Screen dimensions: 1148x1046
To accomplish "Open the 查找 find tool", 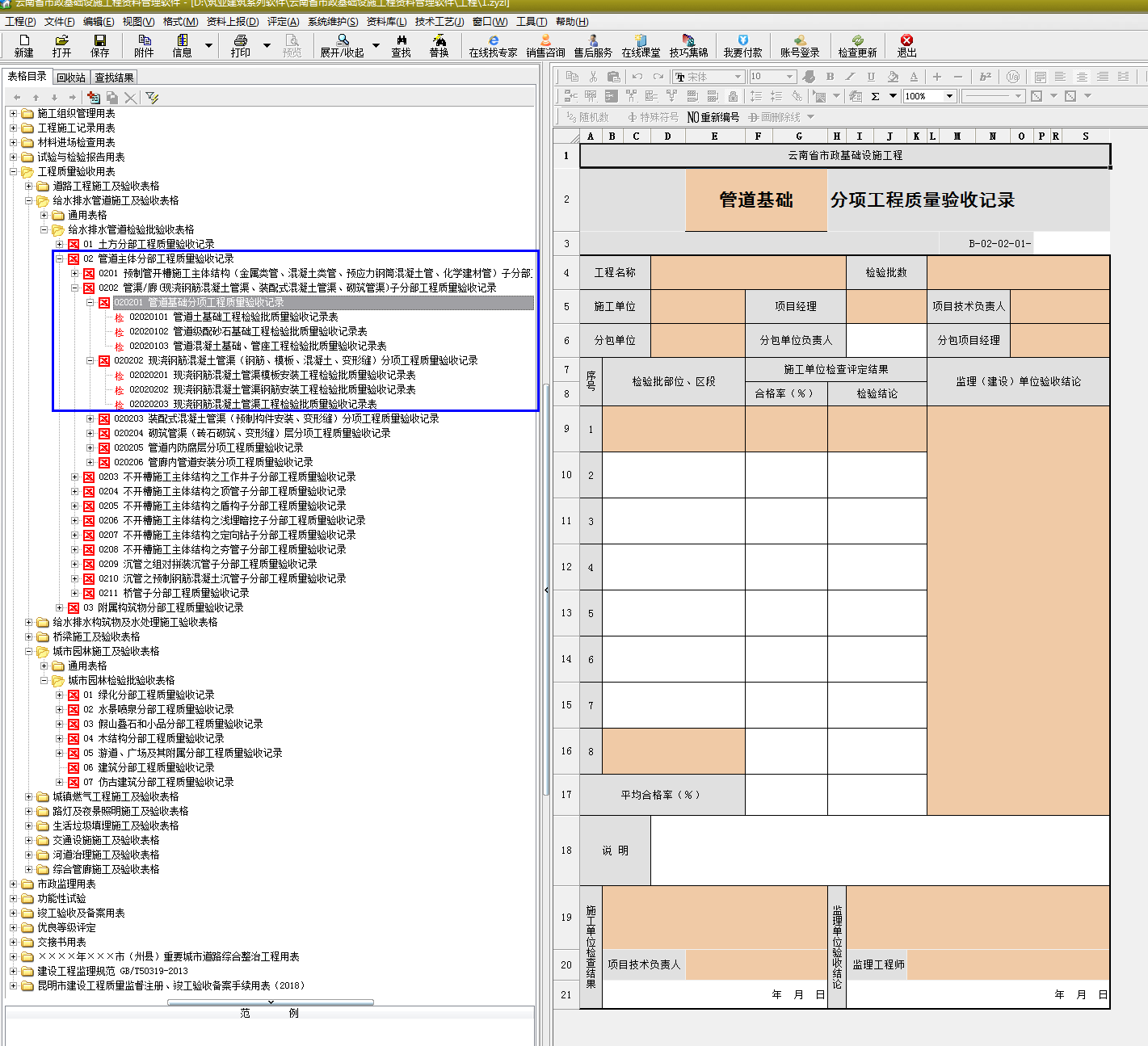I will click(x=402, y=45).
